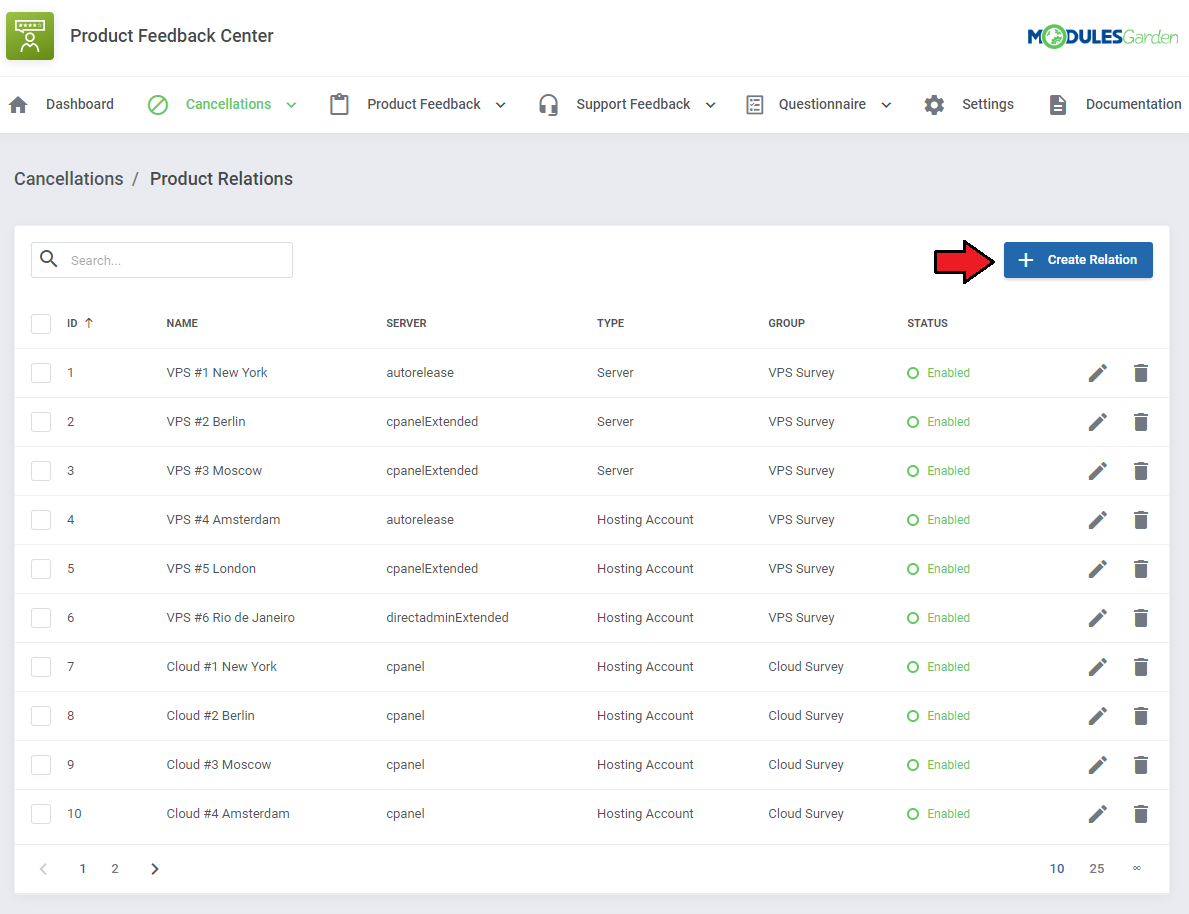Show unlimited entries with infinity option
Viewport: 1189px width, 914px height.
click(x=1137, y=868)
